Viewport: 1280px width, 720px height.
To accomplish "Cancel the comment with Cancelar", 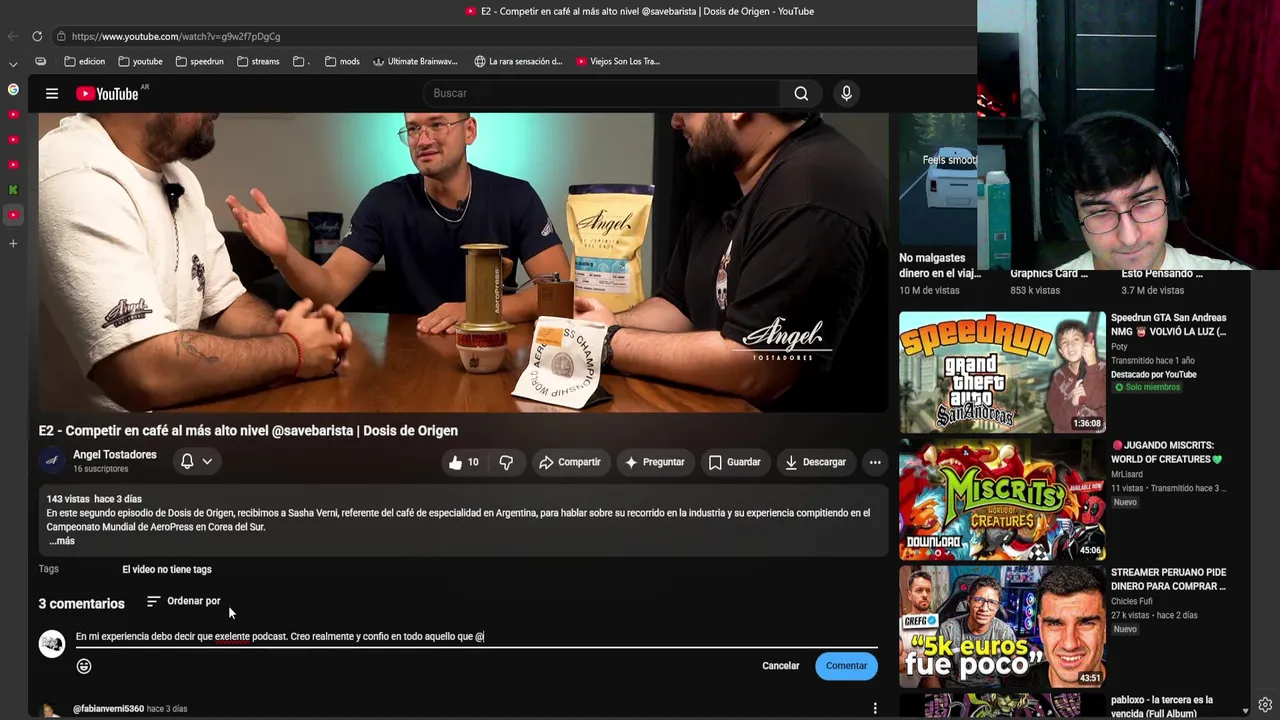I will point(780,666).
